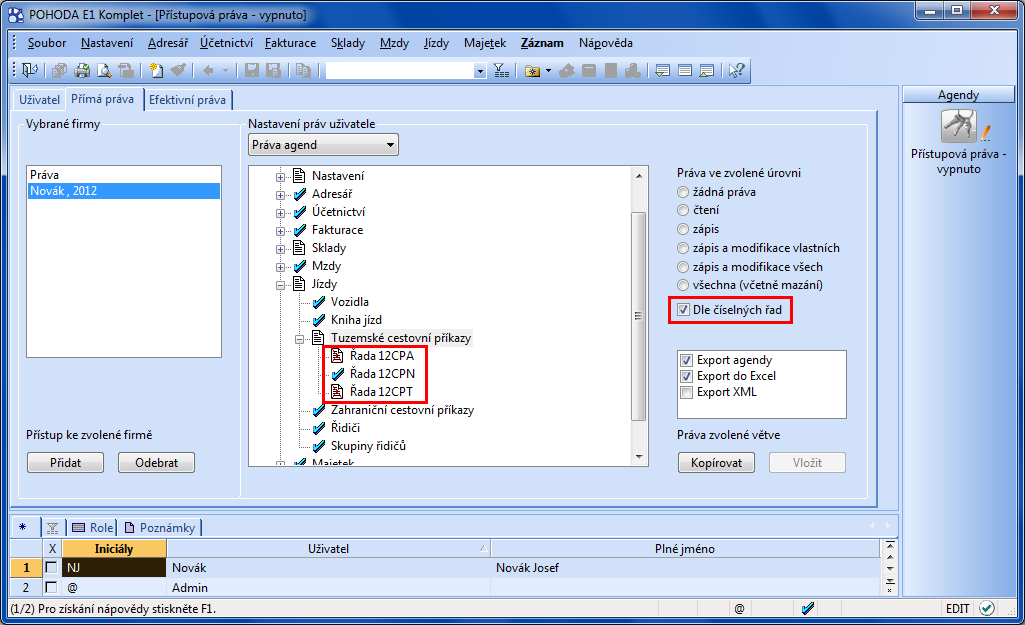Click the yellow folder with star icon
1025x625 pixels.
533,71
